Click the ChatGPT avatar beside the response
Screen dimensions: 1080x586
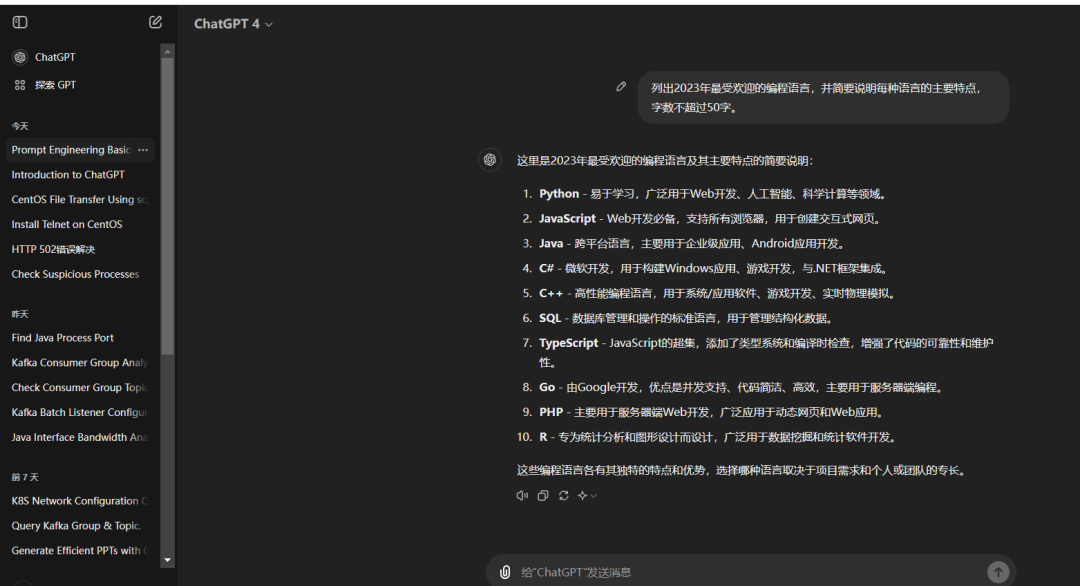(x=490, y=160)
